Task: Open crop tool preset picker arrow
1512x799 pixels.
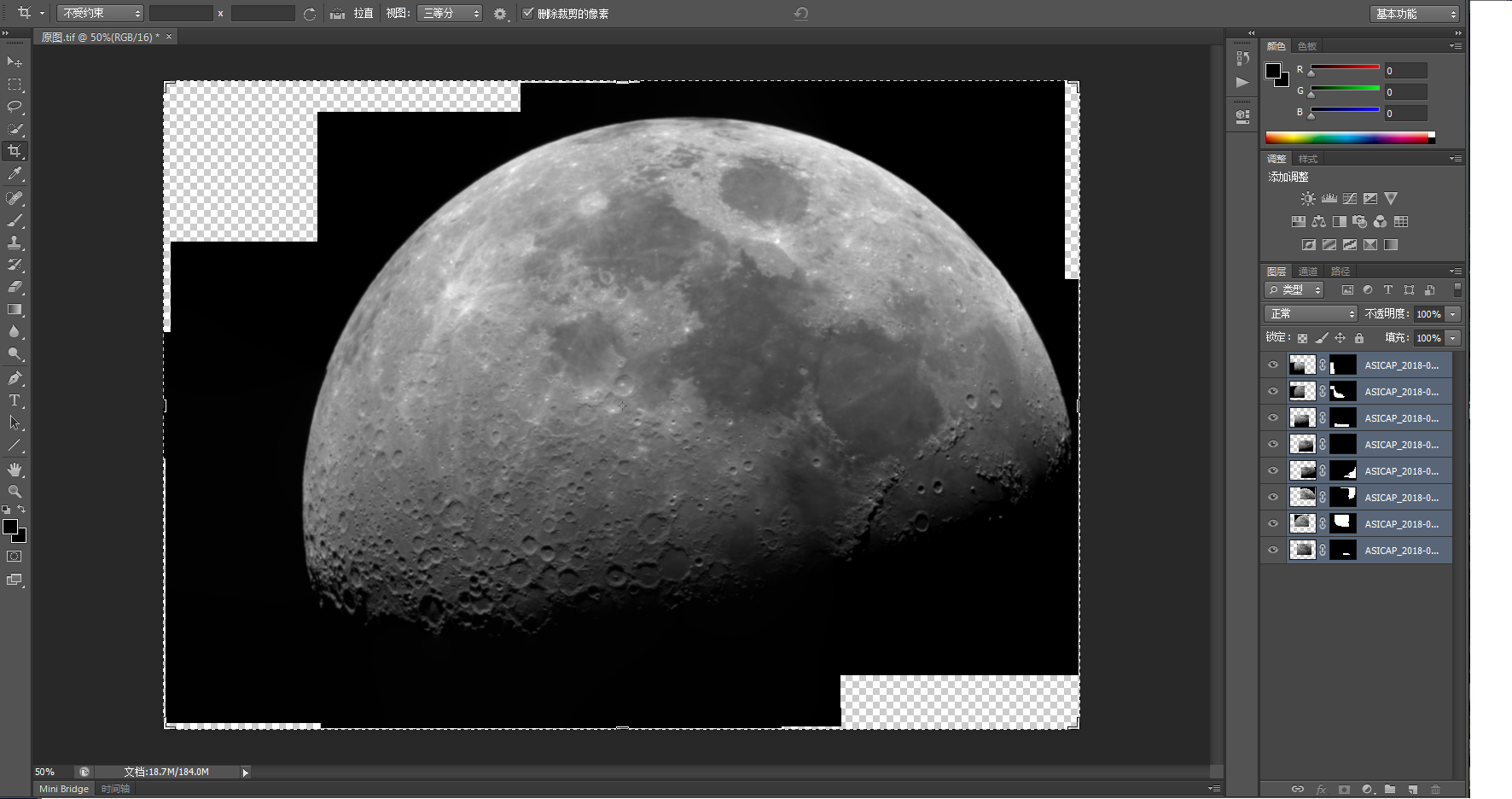Action: [x=42, y=14]
